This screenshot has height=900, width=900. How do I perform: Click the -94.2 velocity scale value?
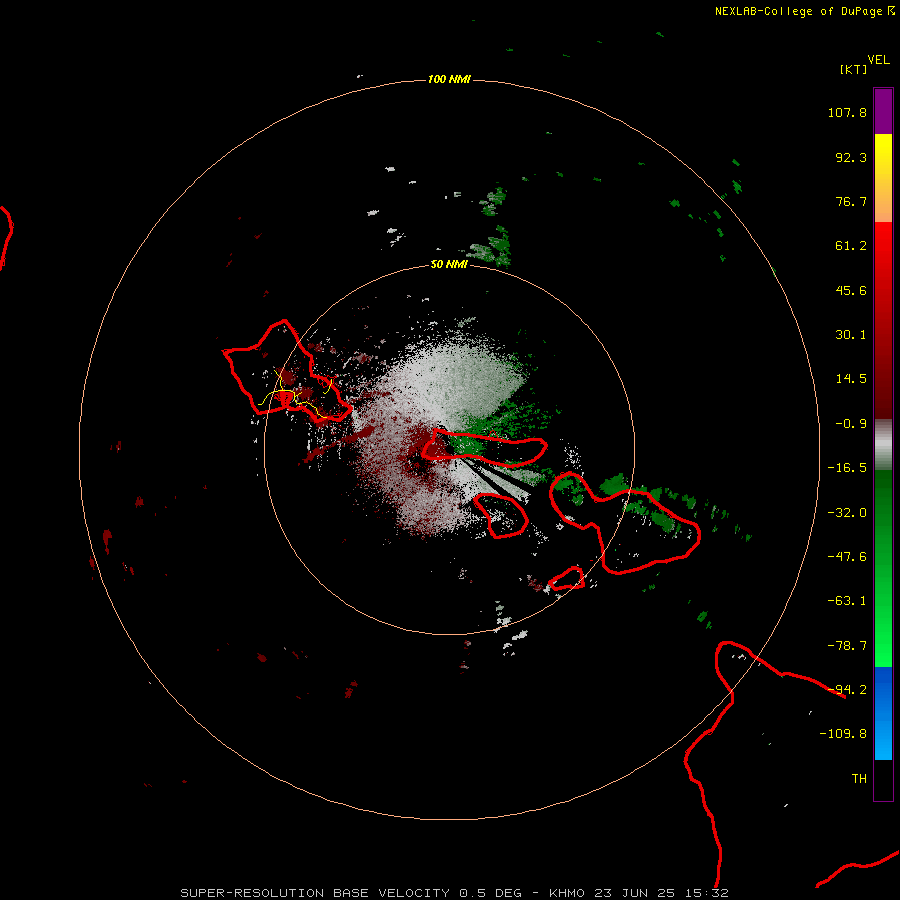coord(847,689)
